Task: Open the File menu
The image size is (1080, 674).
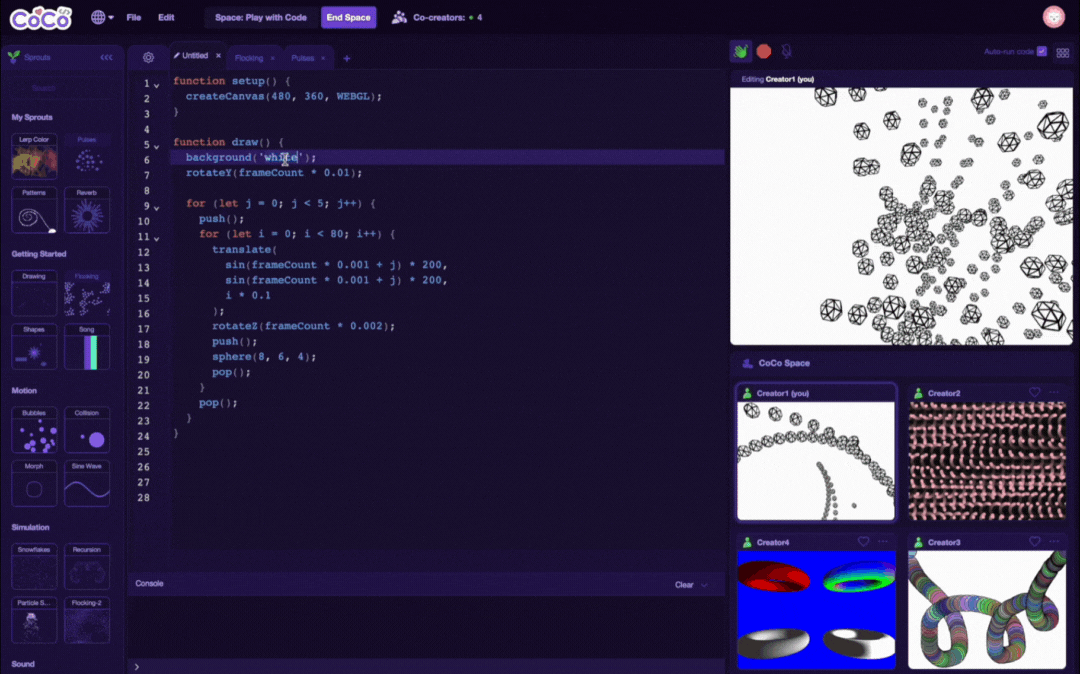Action: (x=134, y=17)
